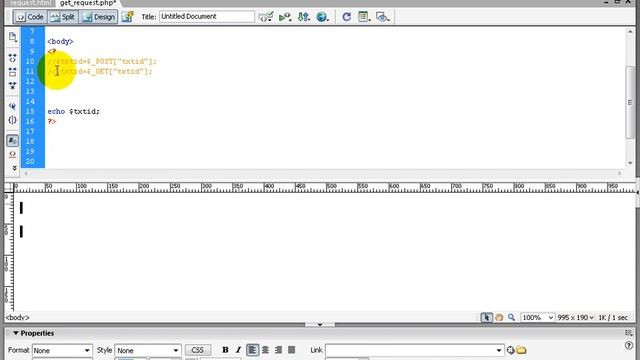This screenshot has width=640, height=360.
Task: Open the Format dropdown
Action: coord(62,350)
